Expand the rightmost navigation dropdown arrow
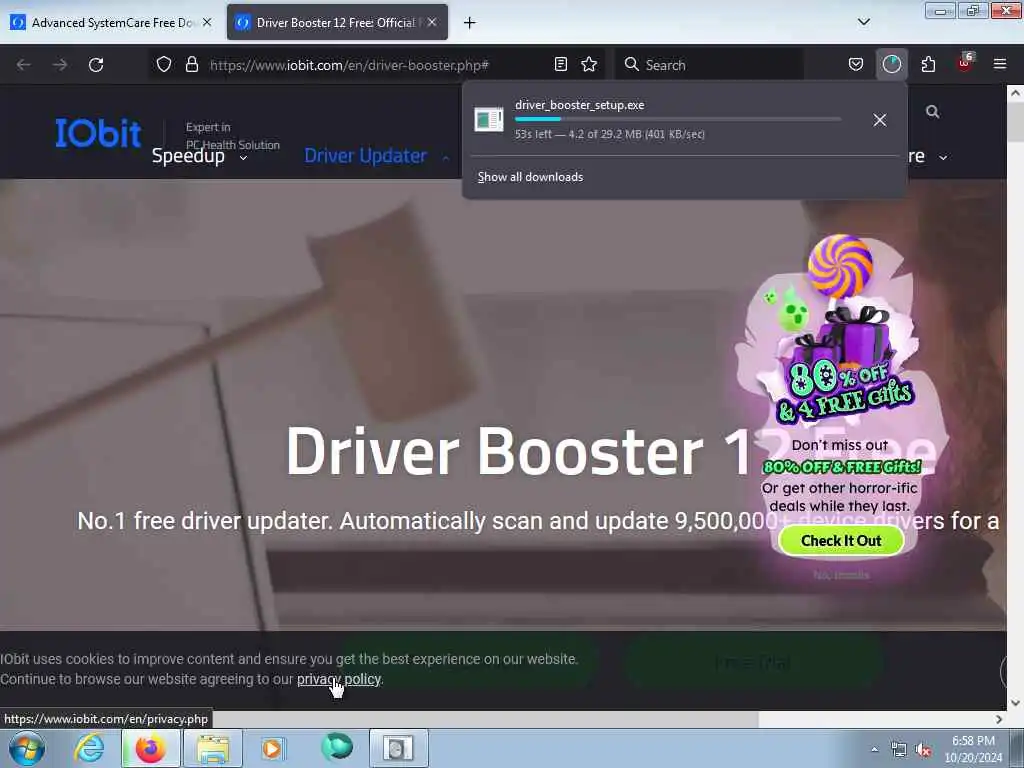This screenshot has height=768, width=1024. [x=942, y=157]
